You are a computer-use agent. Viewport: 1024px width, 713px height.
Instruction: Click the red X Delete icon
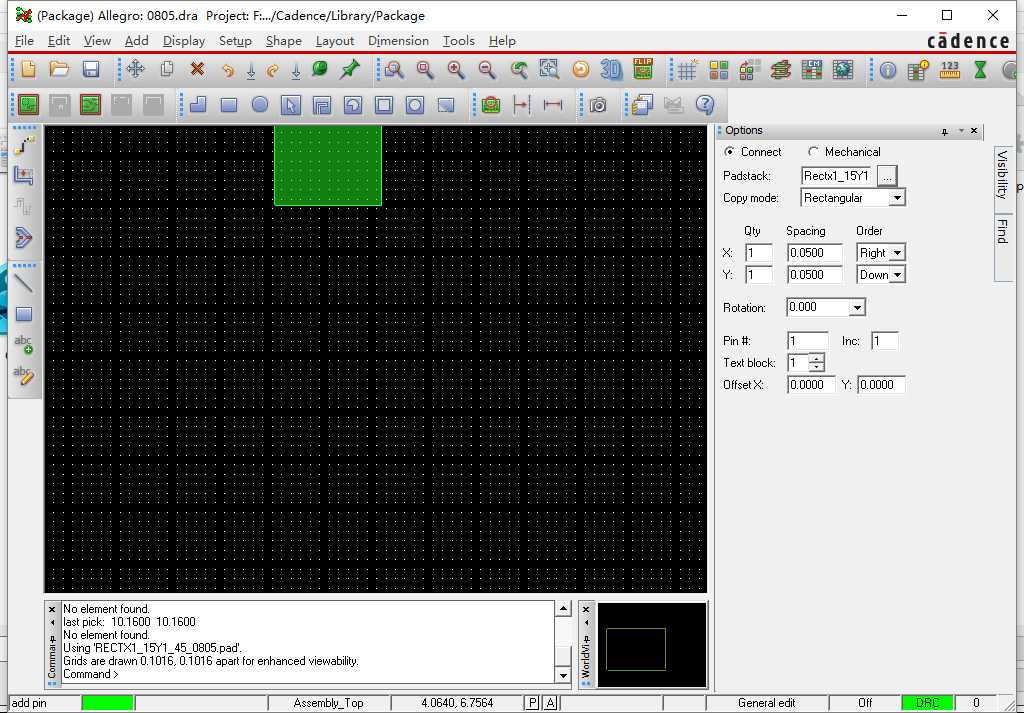pos(197,69)
